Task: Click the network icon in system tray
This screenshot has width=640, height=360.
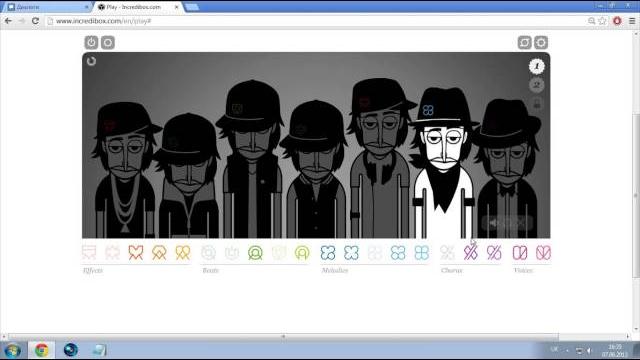Action: (579, 350)
